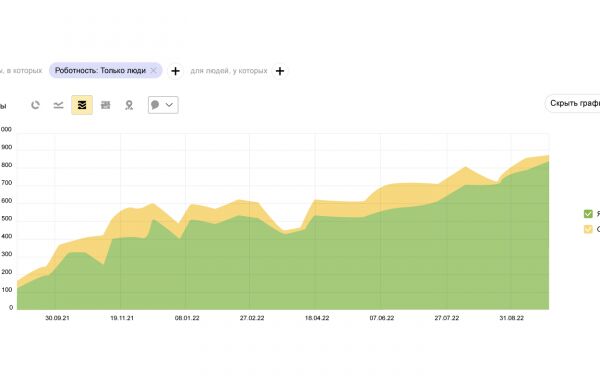The image size is (600, 384).
Task: Click the 'Скрыть график' button
Action: 573,103
